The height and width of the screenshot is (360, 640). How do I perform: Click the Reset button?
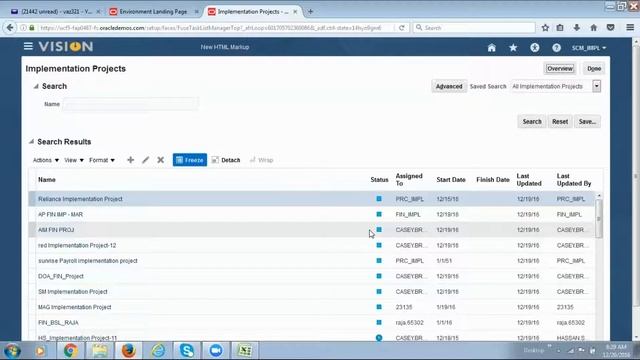pyautogui.click(x=560, y=122)
